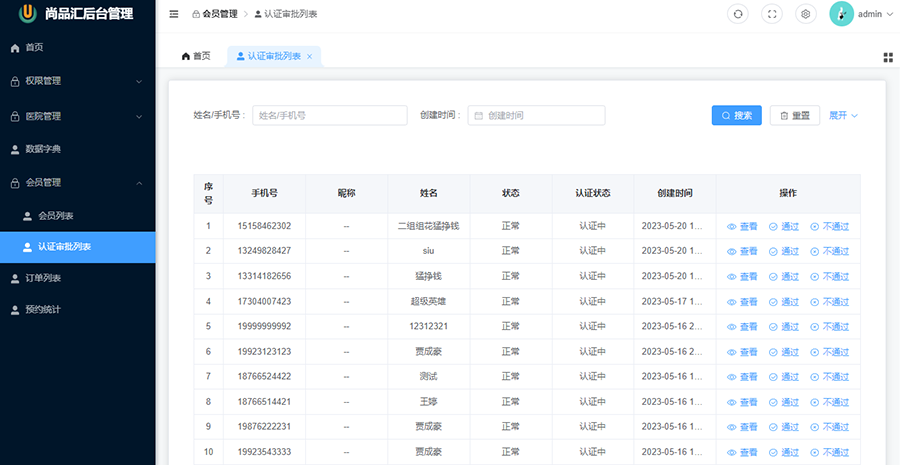Click the 尚品汇 logo icon
The image size is (900, 465).
click(28, 13)
